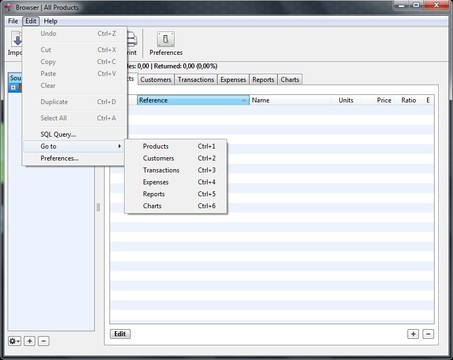
Task: Switch to the Reports tab
Action: [x=263, y=80]
